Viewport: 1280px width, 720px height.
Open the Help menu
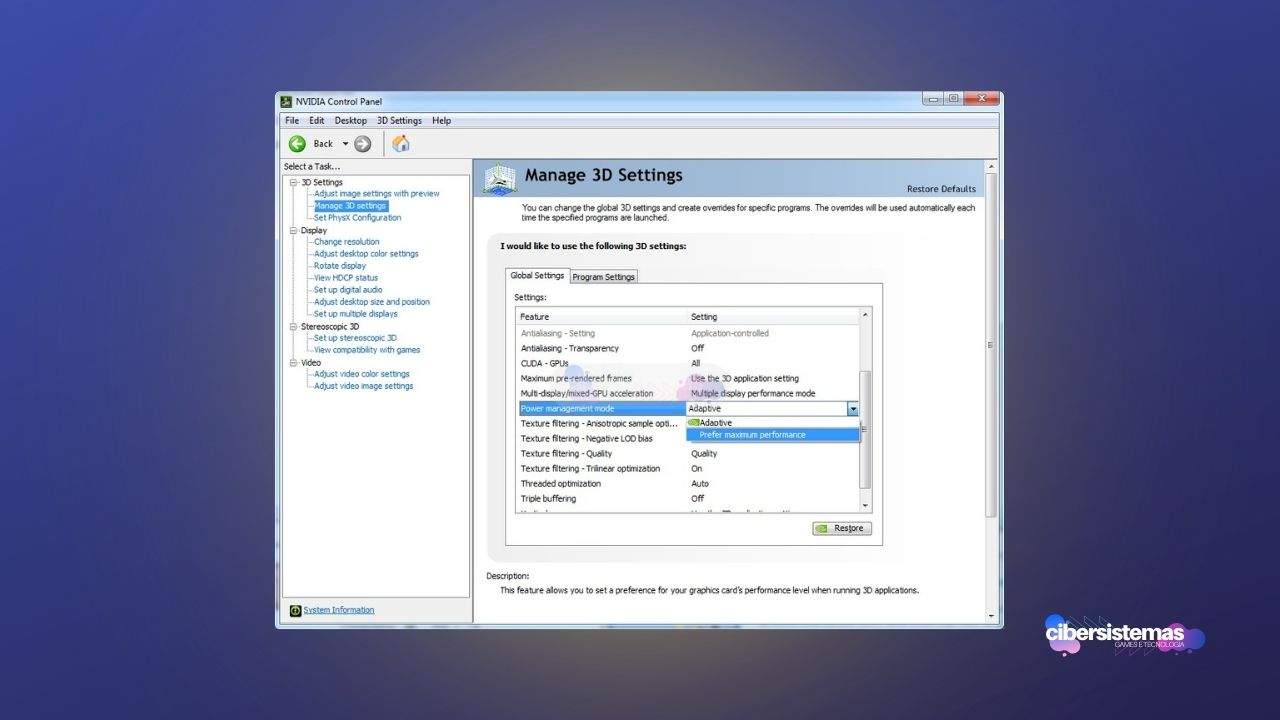[x=441, y=121]
